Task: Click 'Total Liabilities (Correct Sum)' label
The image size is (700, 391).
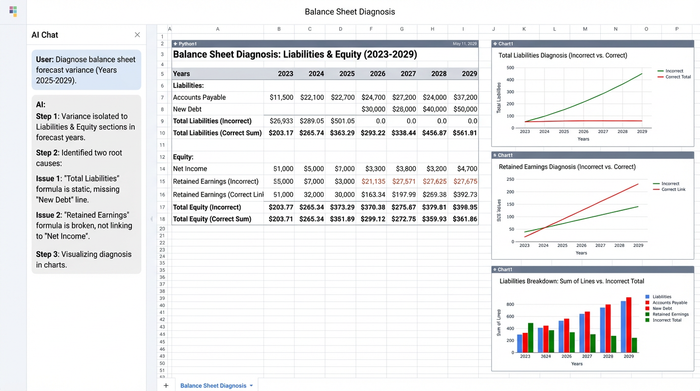Action: [217, 133]
